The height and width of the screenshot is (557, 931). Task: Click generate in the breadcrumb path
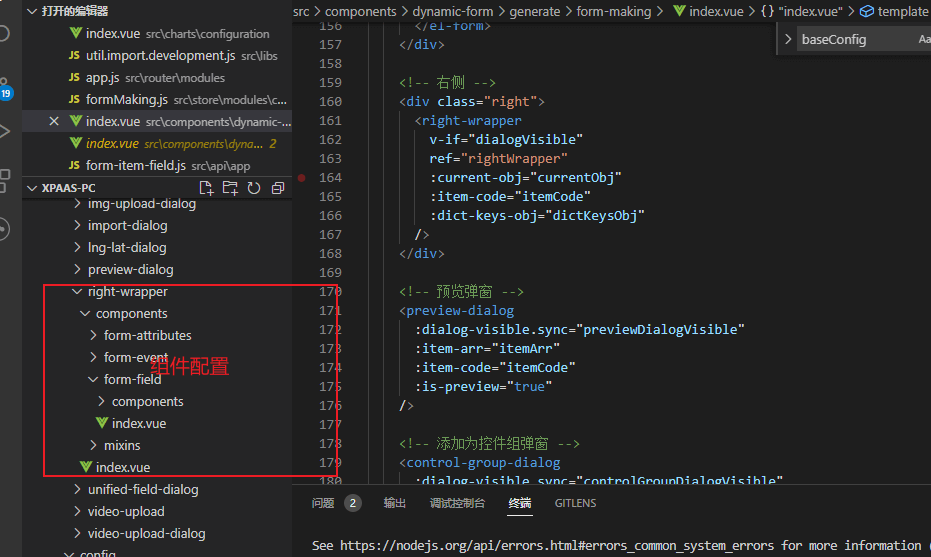point(534,11)
